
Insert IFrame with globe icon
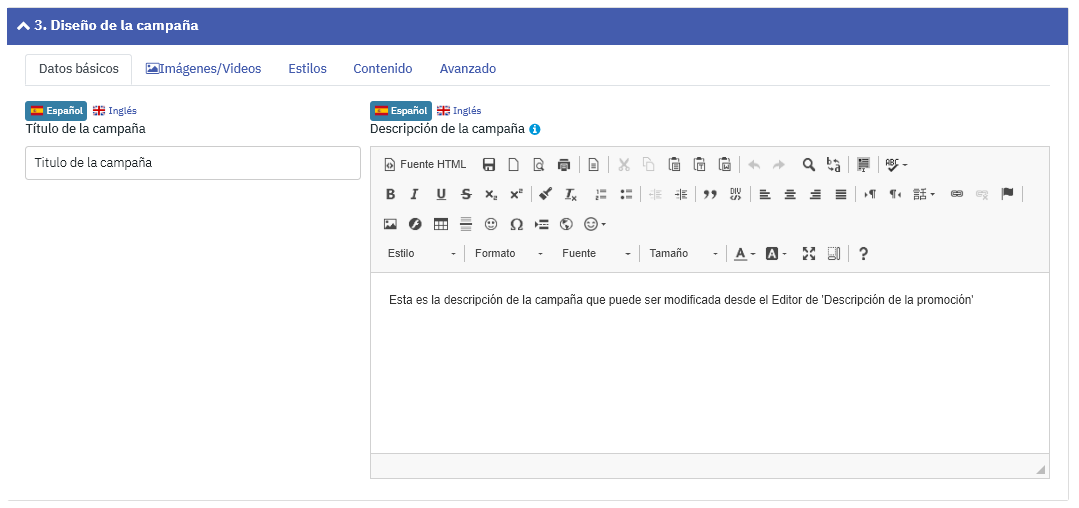point(566,224)
